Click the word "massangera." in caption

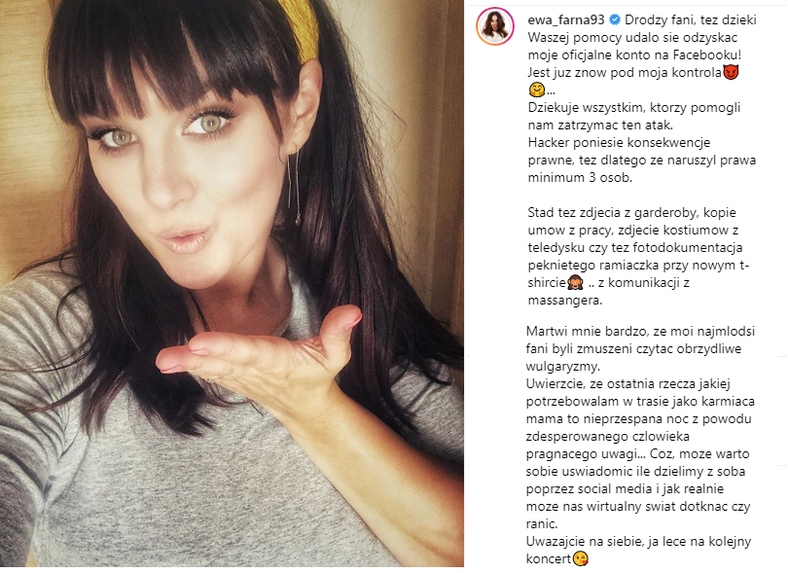click(x=565, y=301)
